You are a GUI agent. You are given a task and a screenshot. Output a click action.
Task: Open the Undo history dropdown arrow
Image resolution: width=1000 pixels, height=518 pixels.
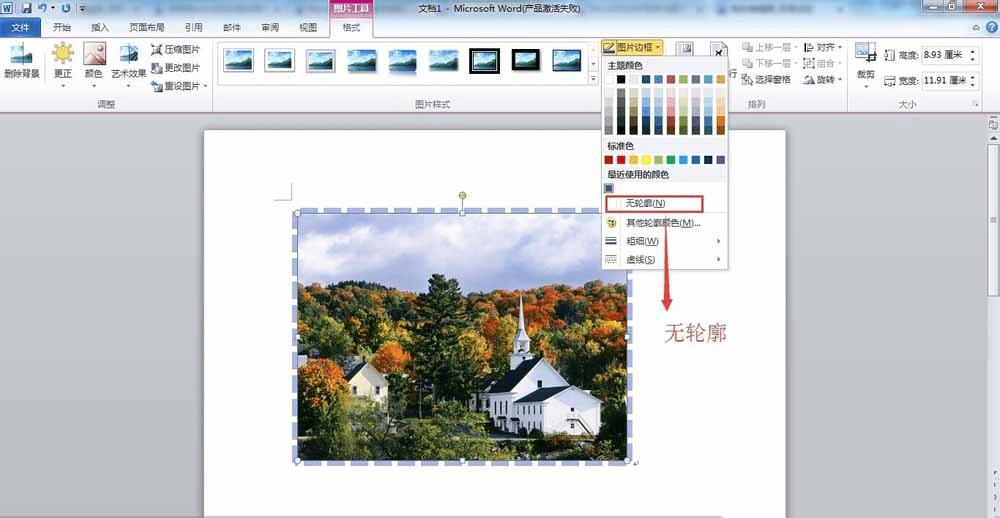tap(52, 9)
